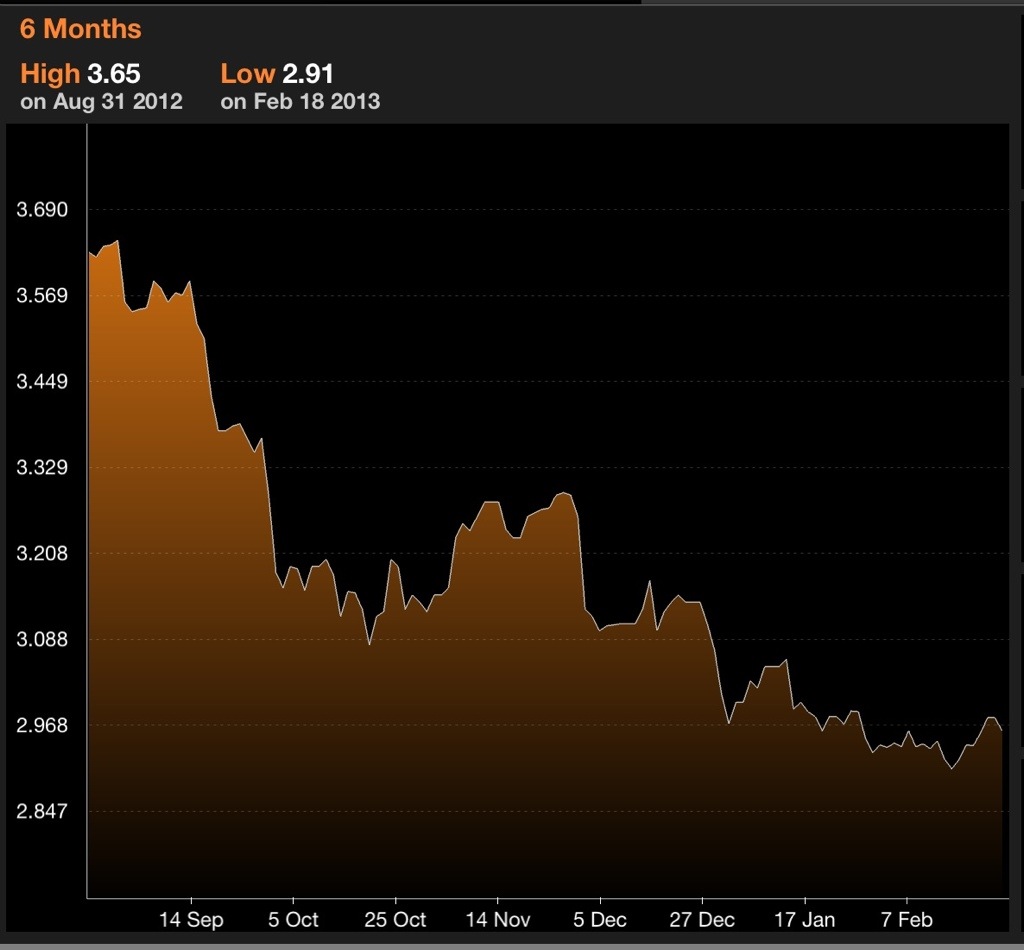
Task: Tap the 3.088 price level label
Action: point(42,639)
